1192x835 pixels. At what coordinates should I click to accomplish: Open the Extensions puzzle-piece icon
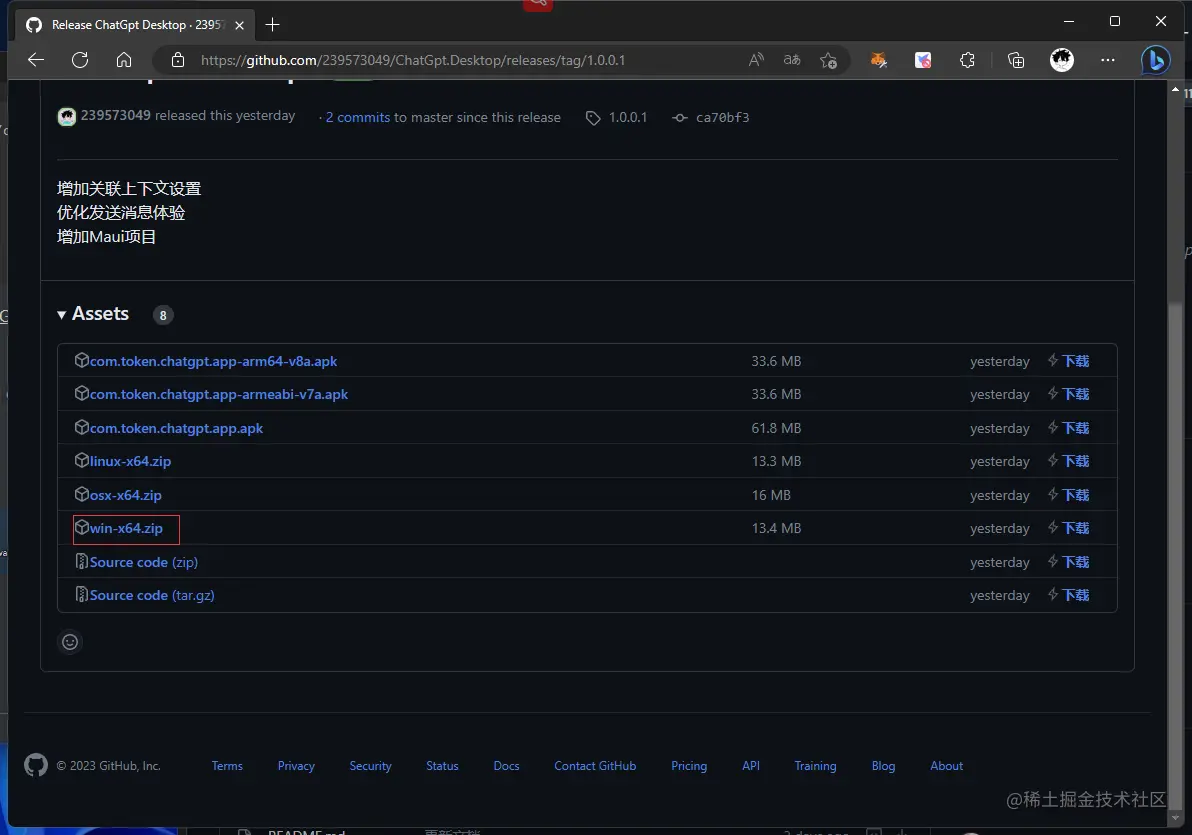tap(967, 60)
